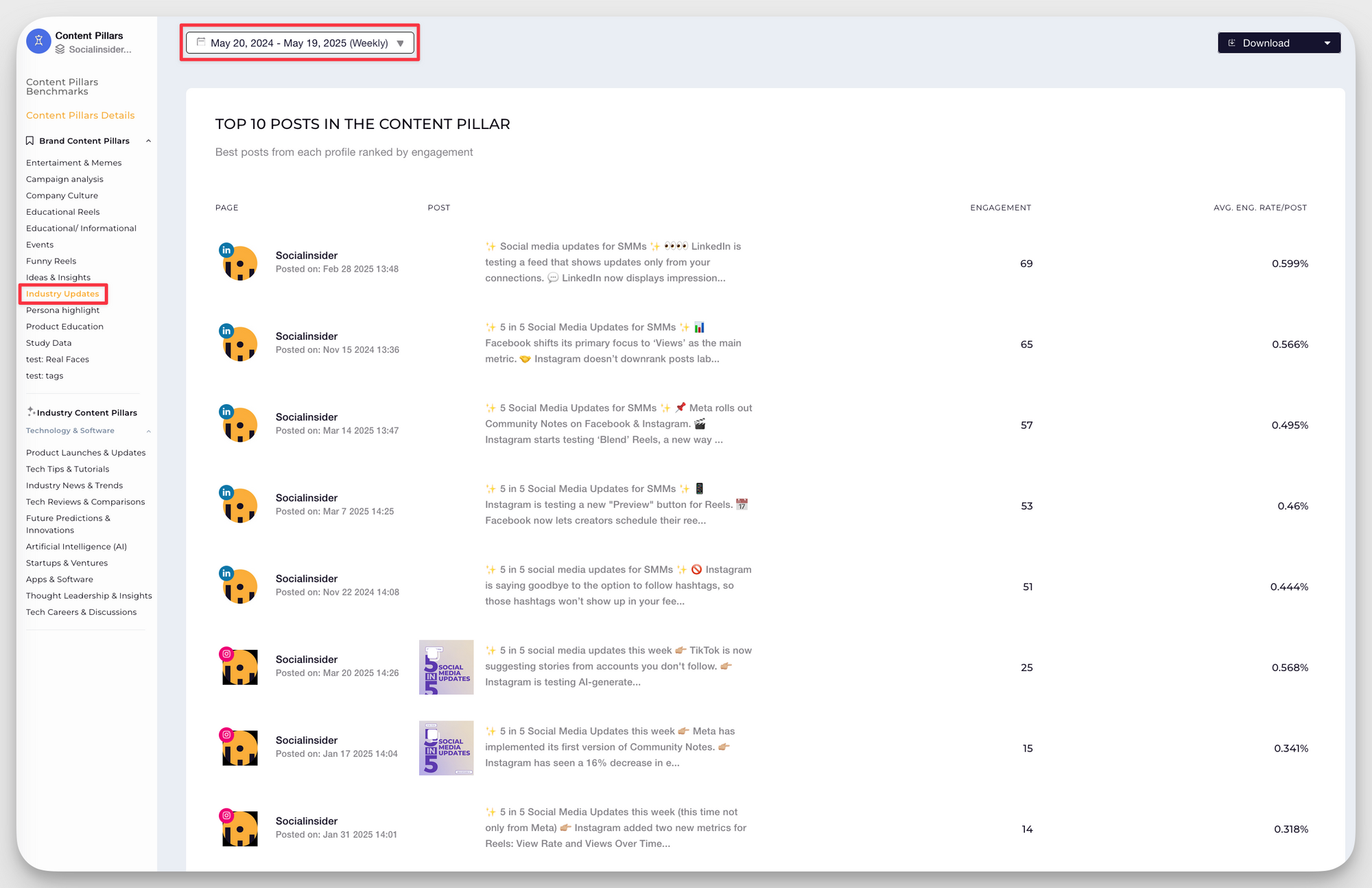Open Tech Reviews & Comparisons pillar

[86, 502]
